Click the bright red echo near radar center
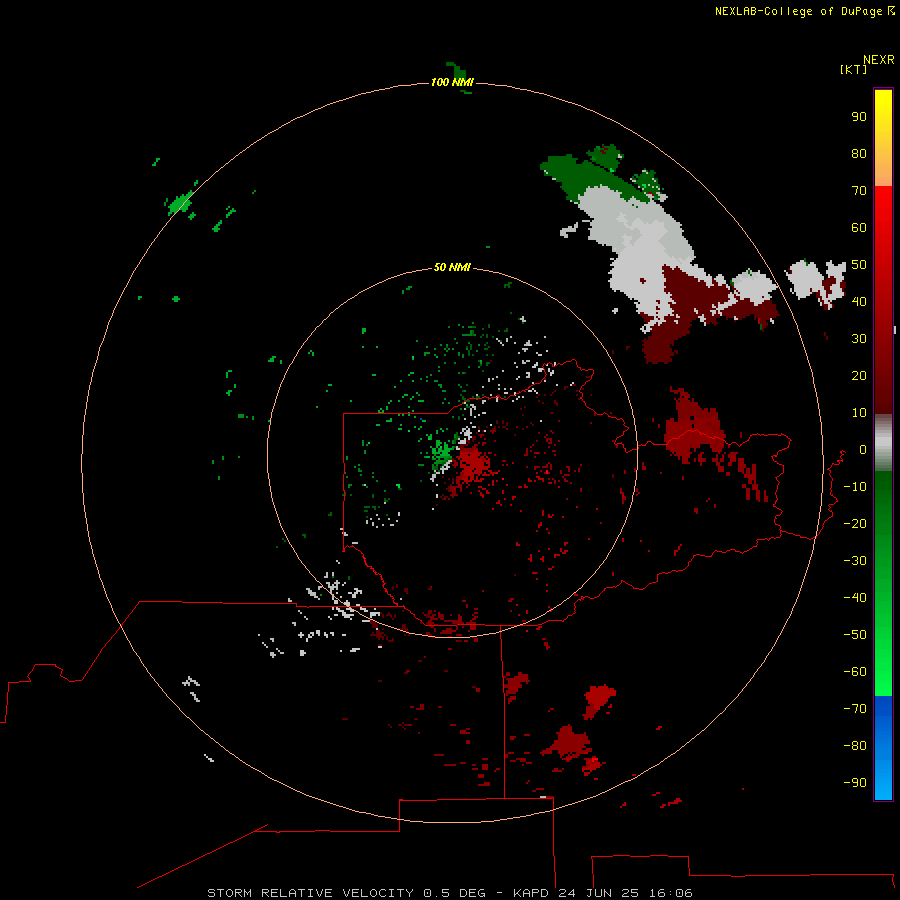The width and height of the screenshot is (900, 900). click(473, 463)
